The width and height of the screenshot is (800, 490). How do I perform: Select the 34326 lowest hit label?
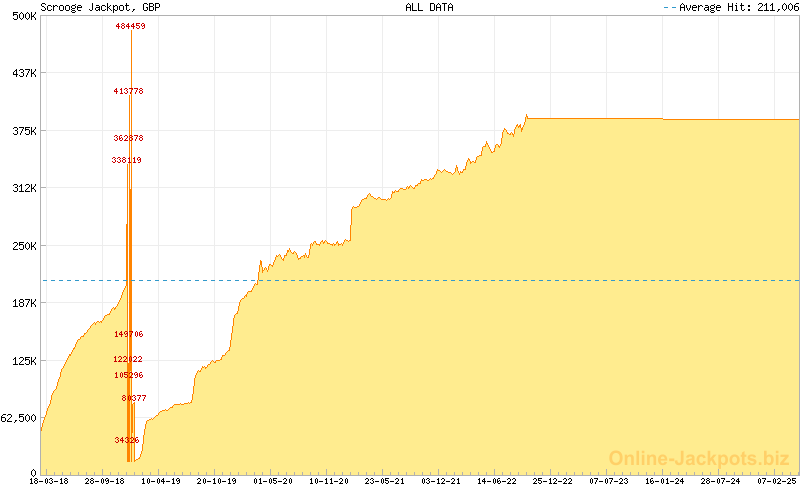[x=126, y=440]
